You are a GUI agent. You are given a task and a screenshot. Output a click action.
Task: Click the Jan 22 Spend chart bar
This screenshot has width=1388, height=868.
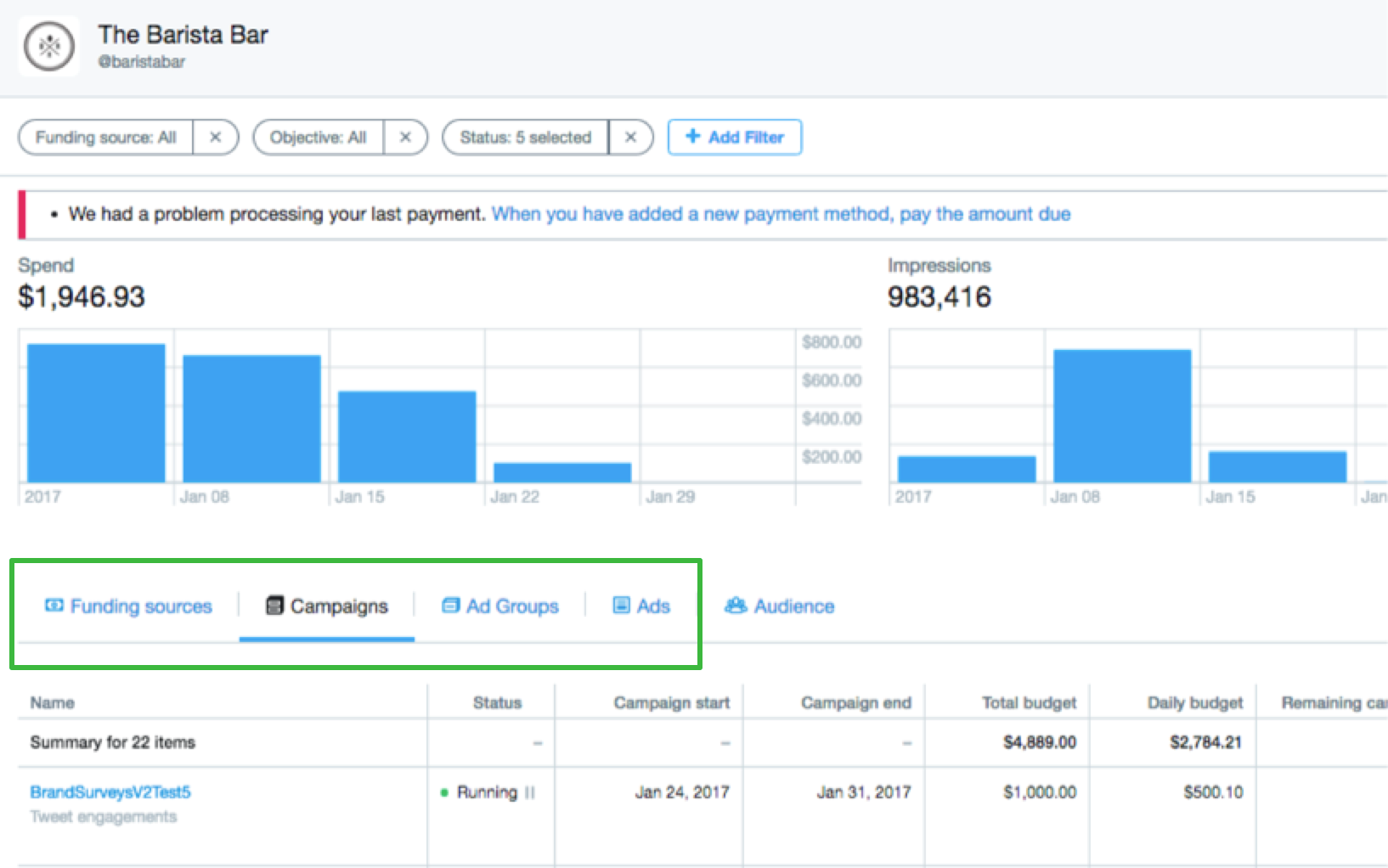pyautogui.click(x=562, y=473)
